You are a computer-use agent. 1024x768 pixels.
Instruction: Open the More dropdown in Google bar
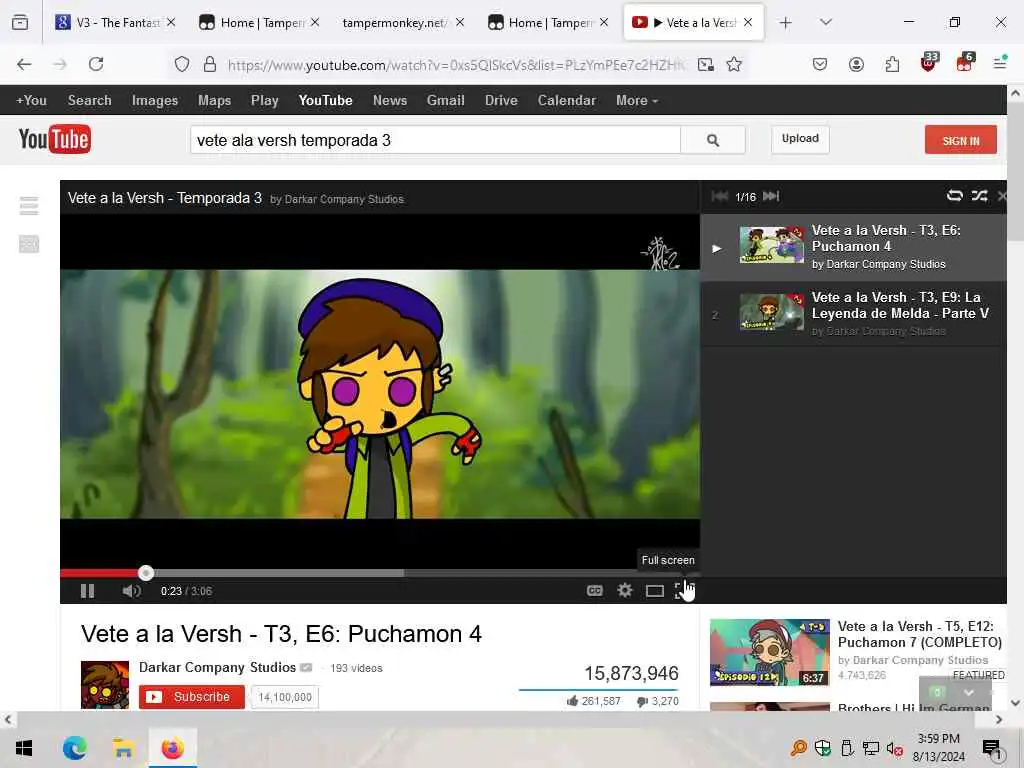637,101
